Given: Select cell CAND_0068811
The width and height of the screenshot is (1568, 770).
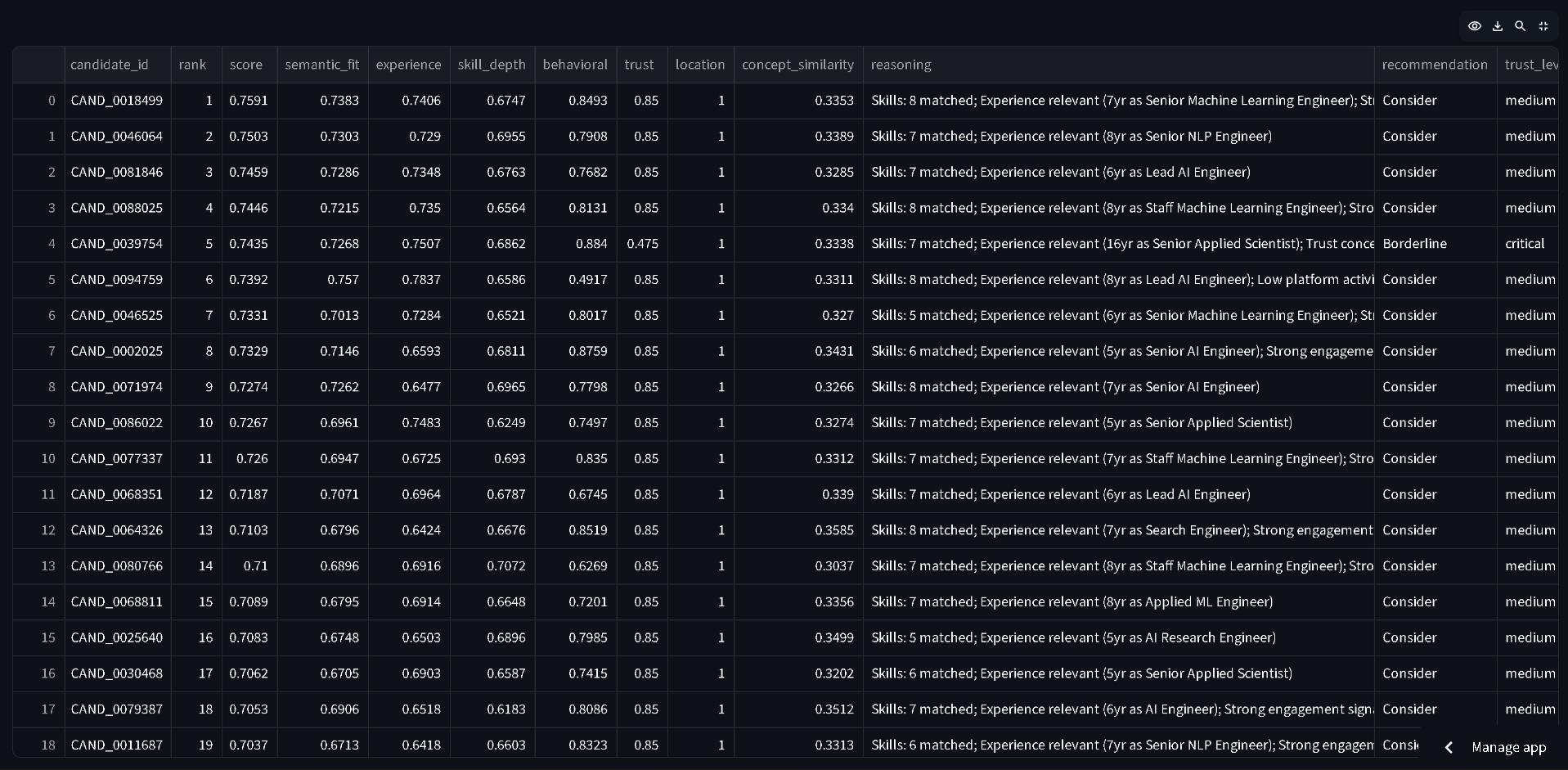Looking at the screenshot, I should (118, 602).
